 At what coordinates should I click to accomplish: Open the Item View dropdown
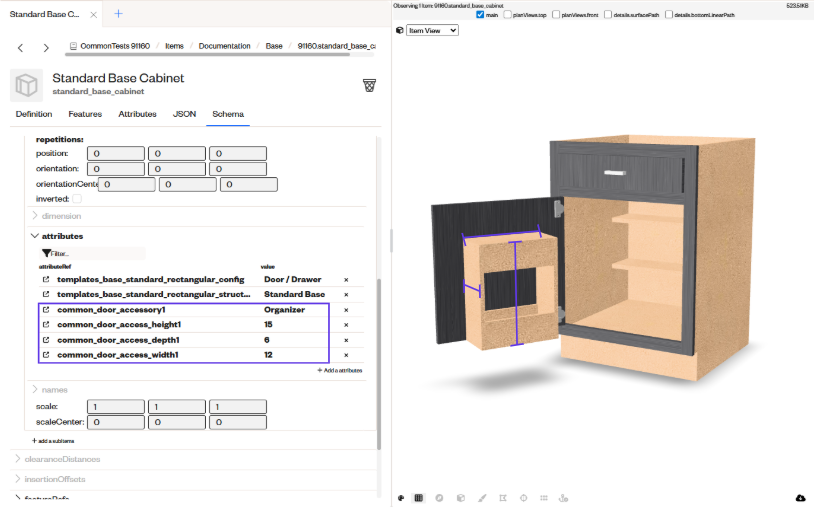point(432,31)
